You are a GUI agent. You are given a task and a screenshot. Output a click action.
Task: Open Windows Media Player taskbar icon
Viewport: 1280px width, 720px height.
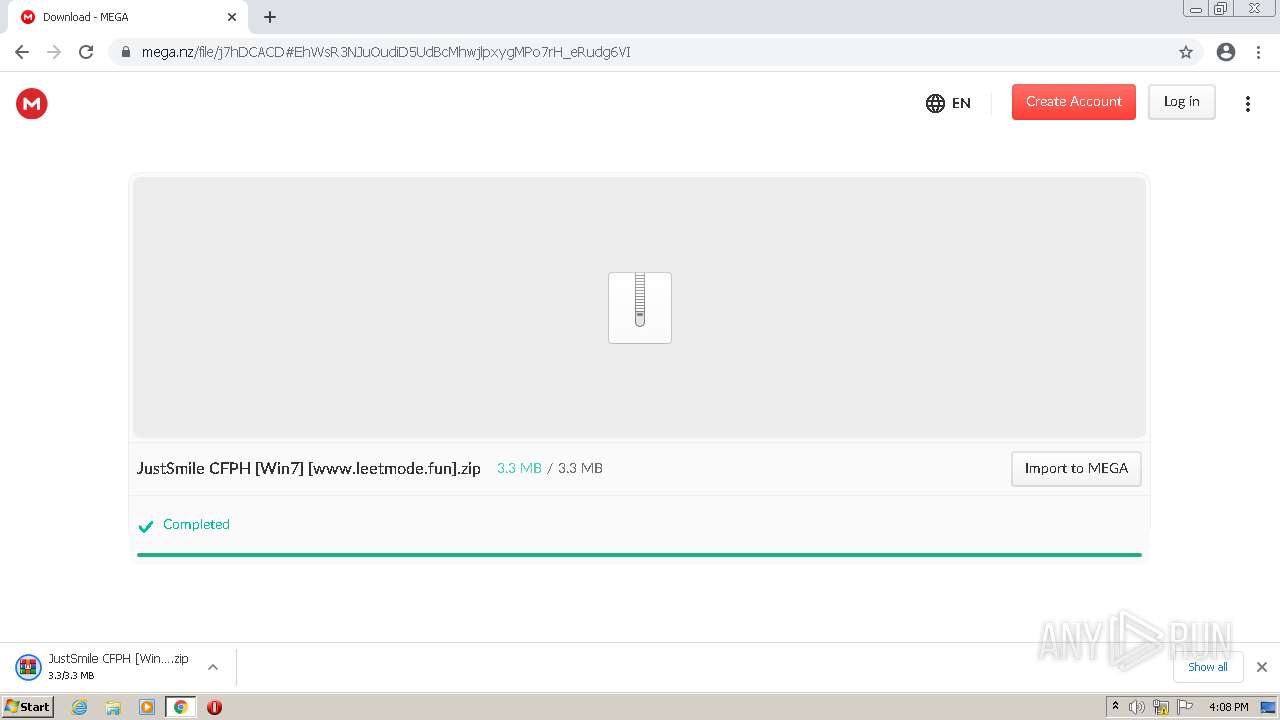(147, 707)
